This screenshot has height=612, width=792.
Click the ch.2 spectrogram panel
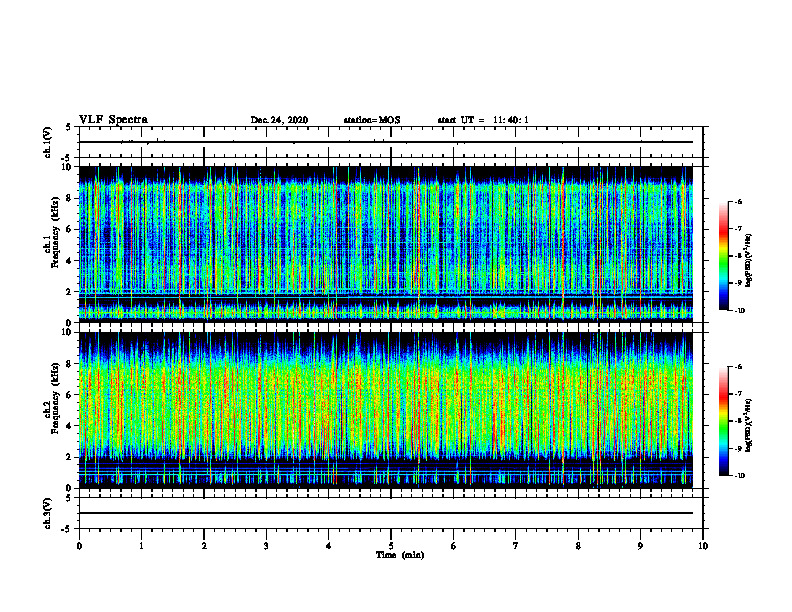(x=386, y=410)
